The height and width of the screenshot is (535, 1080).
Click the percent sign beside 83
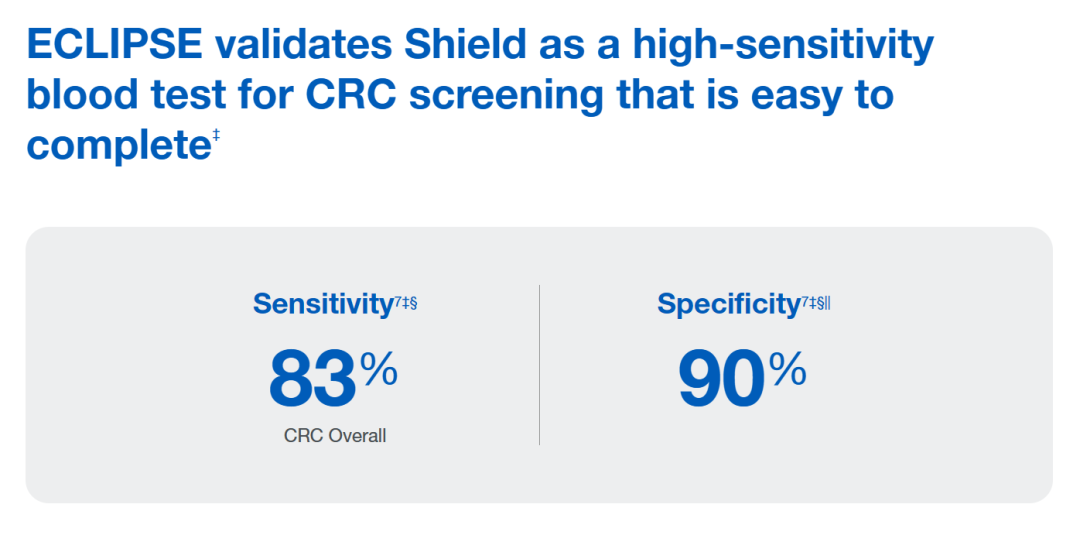coord(379,371)
